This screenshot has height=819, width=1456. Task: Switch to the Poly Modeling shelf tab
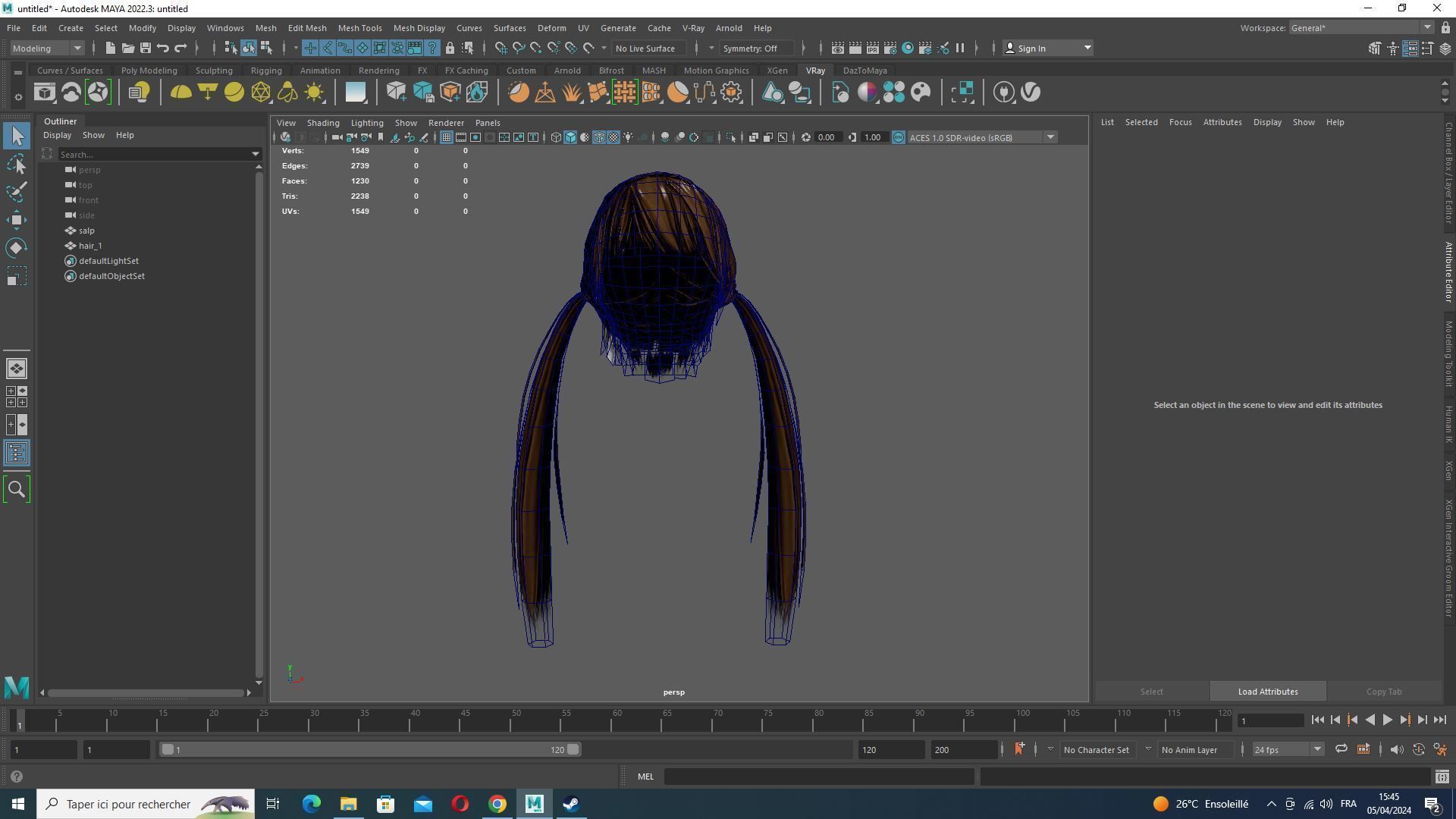point(149,71)
